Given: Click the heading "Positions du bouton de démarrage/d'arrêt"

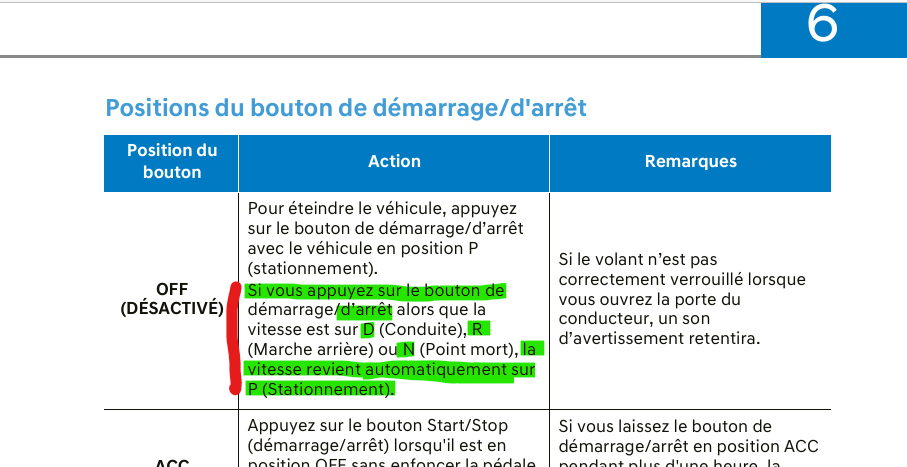Looking at the screenshot, I should (346, 107).
